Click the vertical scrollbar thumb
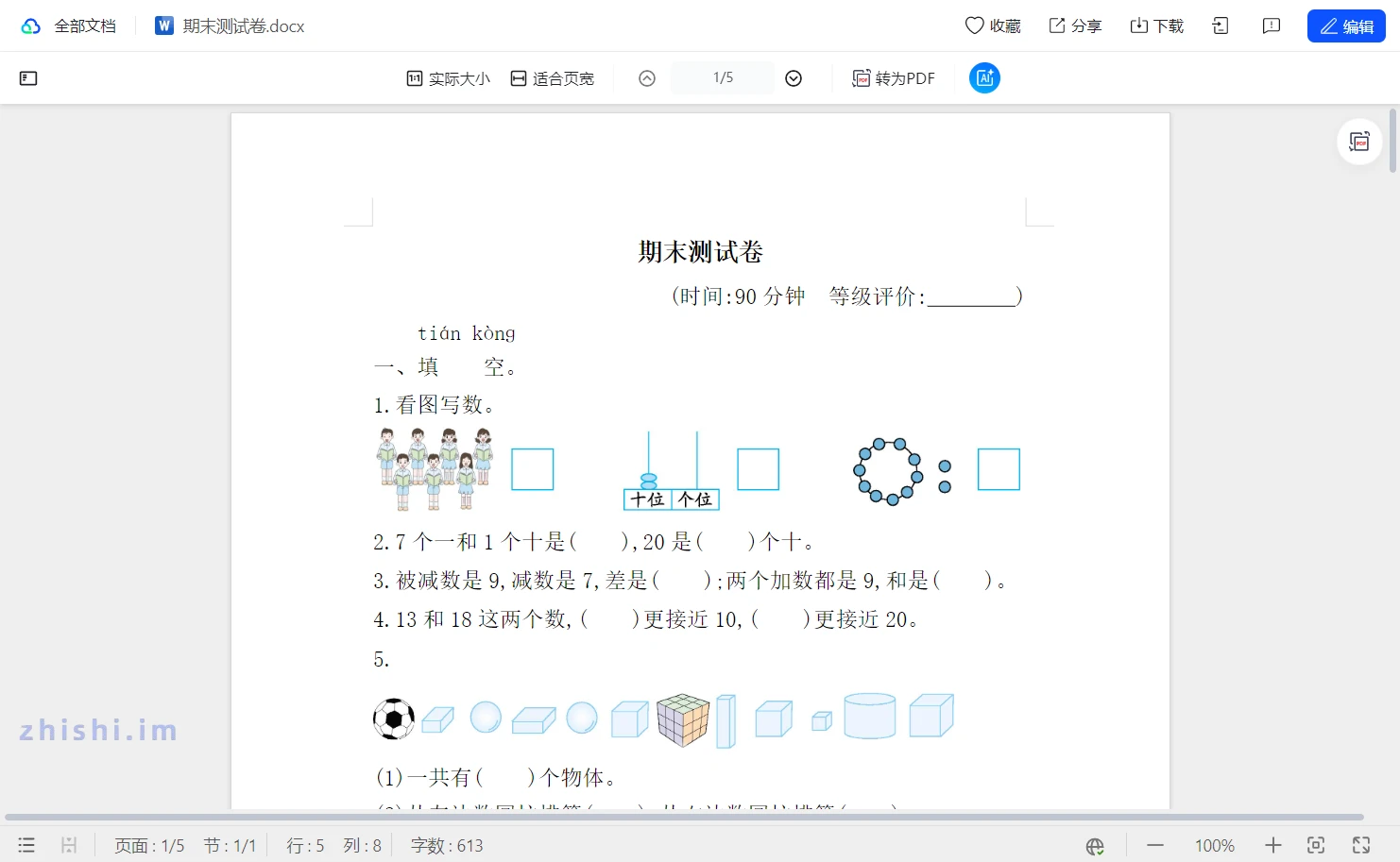 click(1392, 142)
